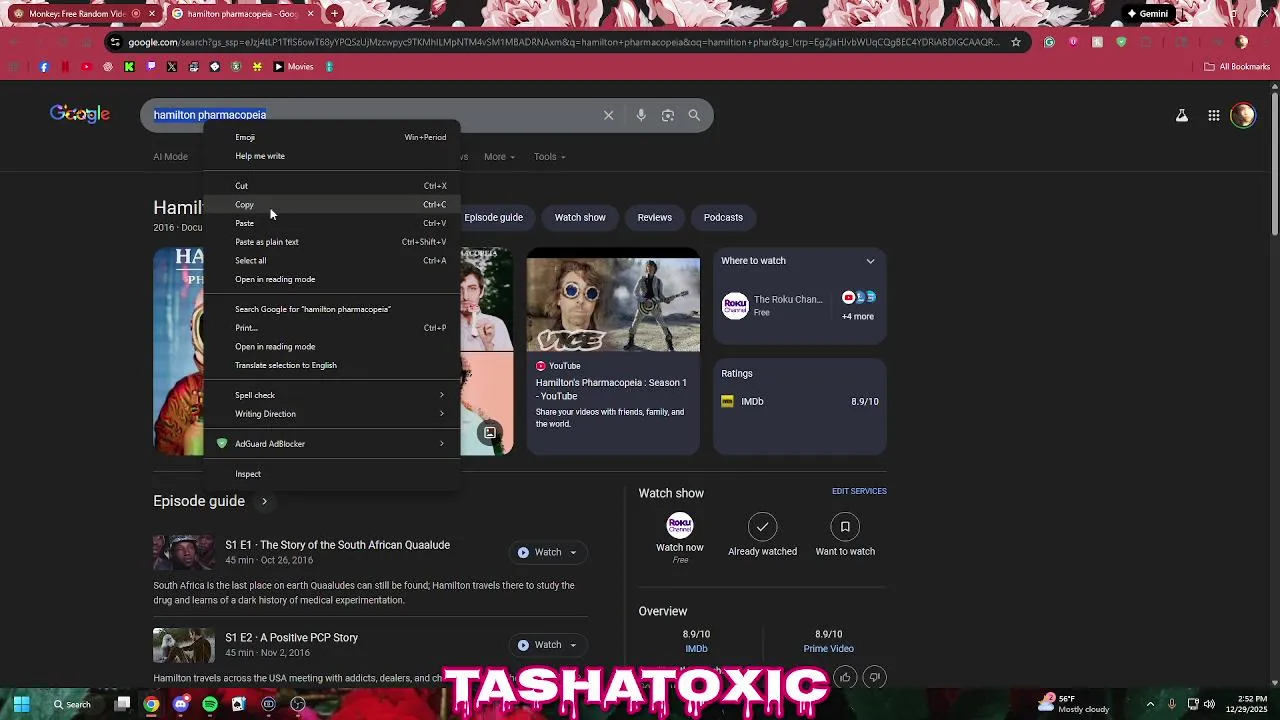Open AdGuard green shield extension in toolbar

pos(1121,42)
